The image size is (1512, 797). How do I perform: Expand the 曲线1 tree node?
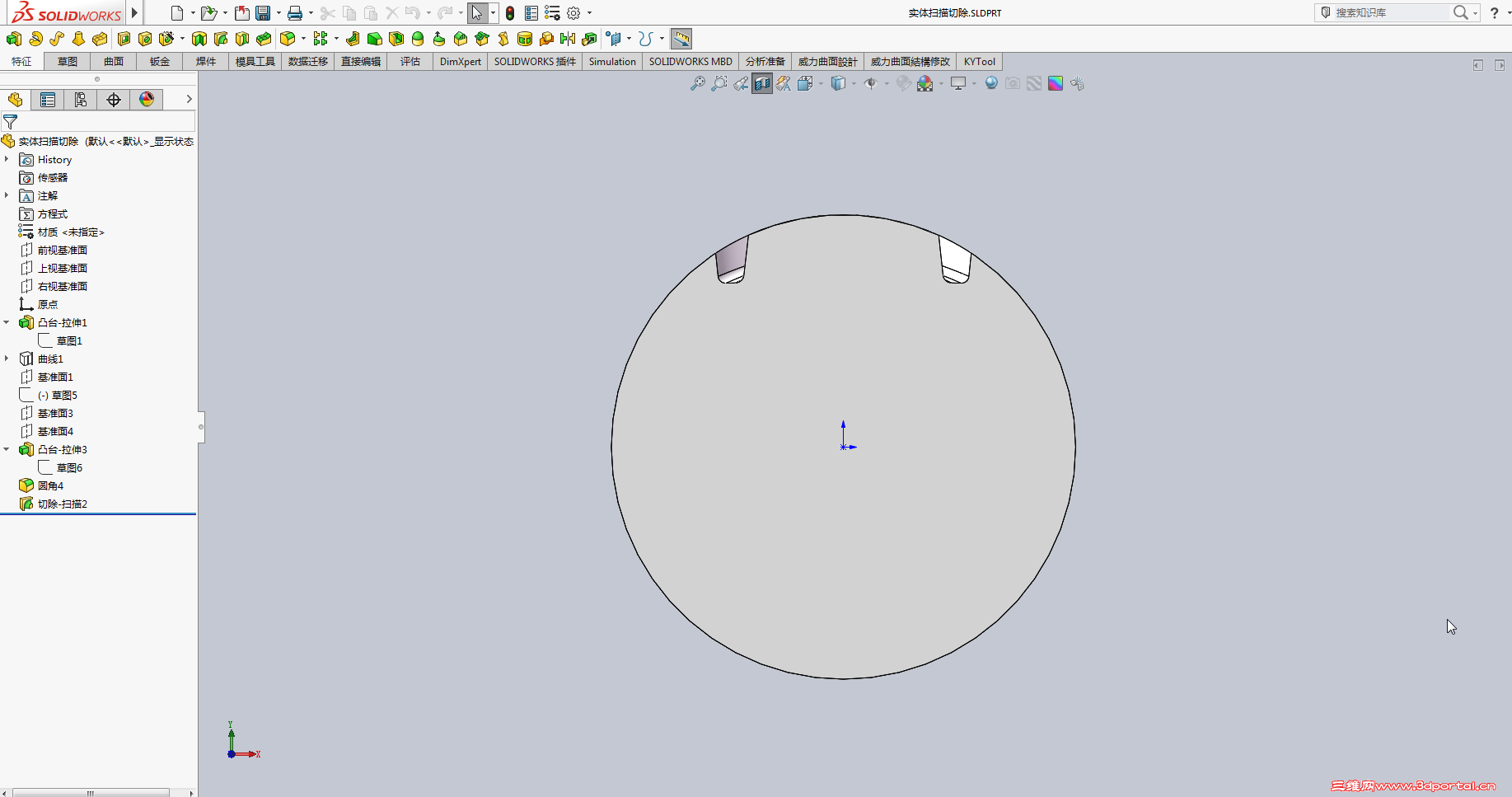7,359
